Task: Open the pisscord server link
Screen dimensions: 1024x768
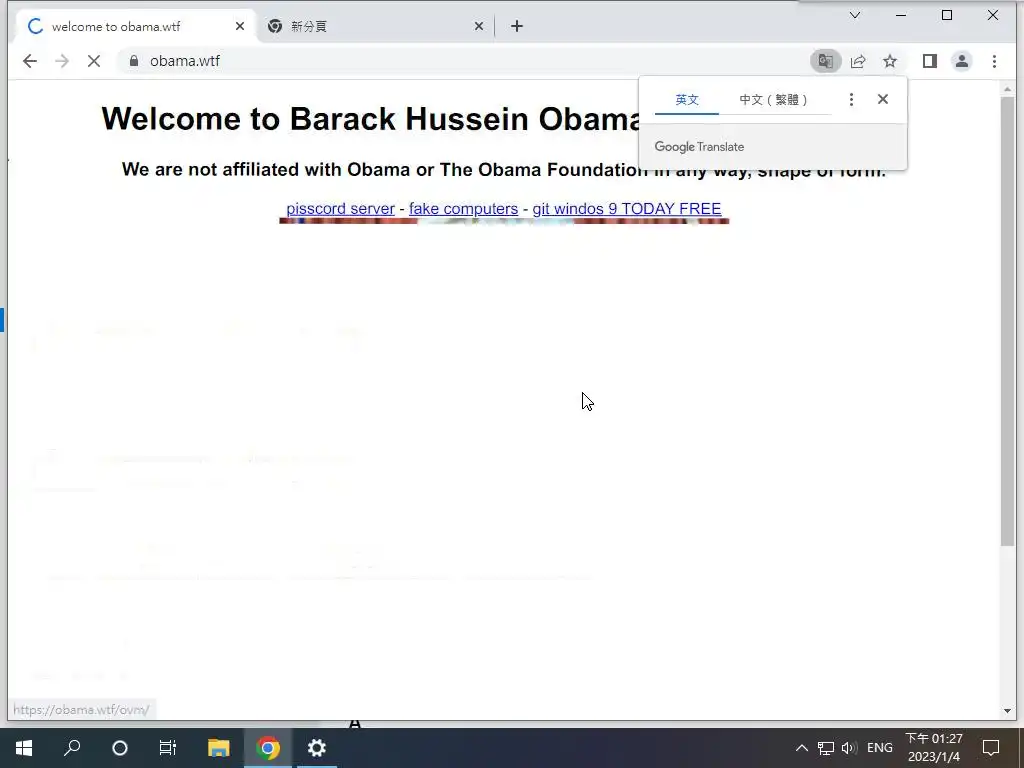Action: [340, 208]
